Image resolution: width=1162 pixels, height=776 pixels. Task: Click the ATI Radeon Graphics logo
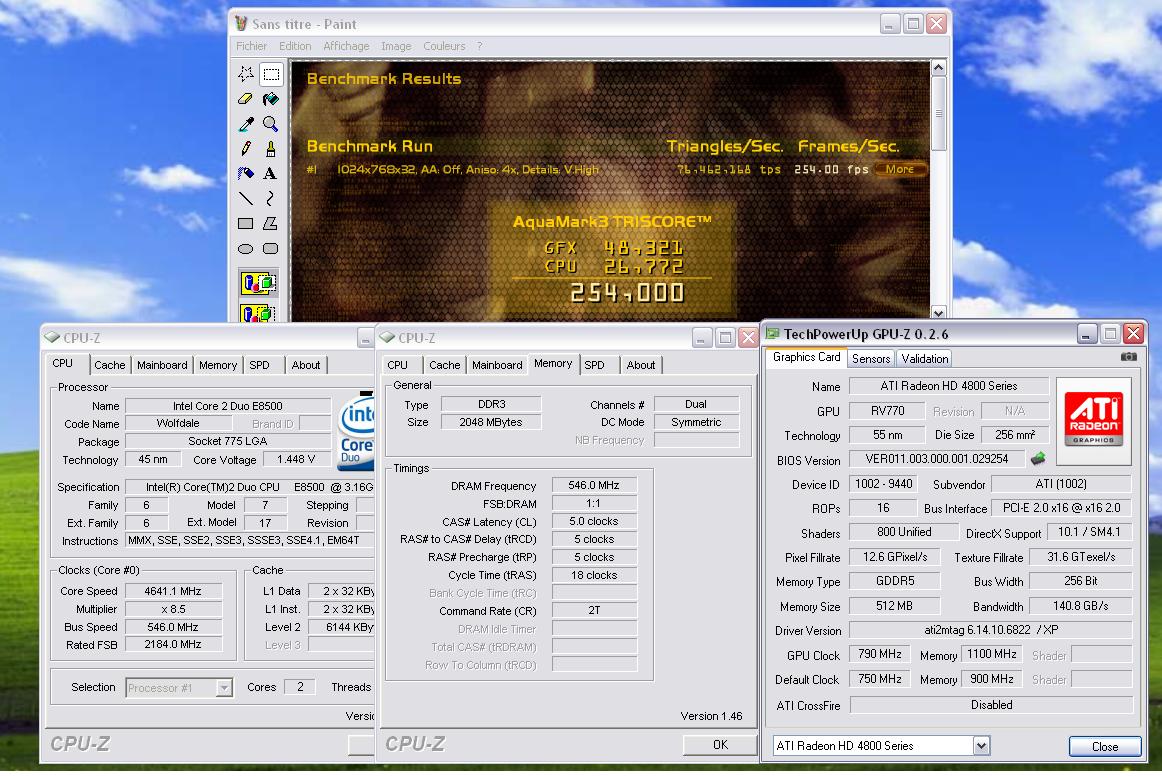(1094, 420)
